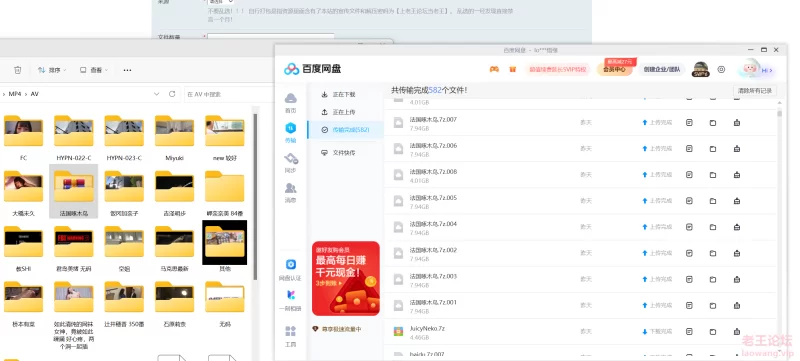Image resolution: width=800 pixels, height=361 pixels.
Task: Open the 正在上传 uploading tab
Action: coord(338,112)
